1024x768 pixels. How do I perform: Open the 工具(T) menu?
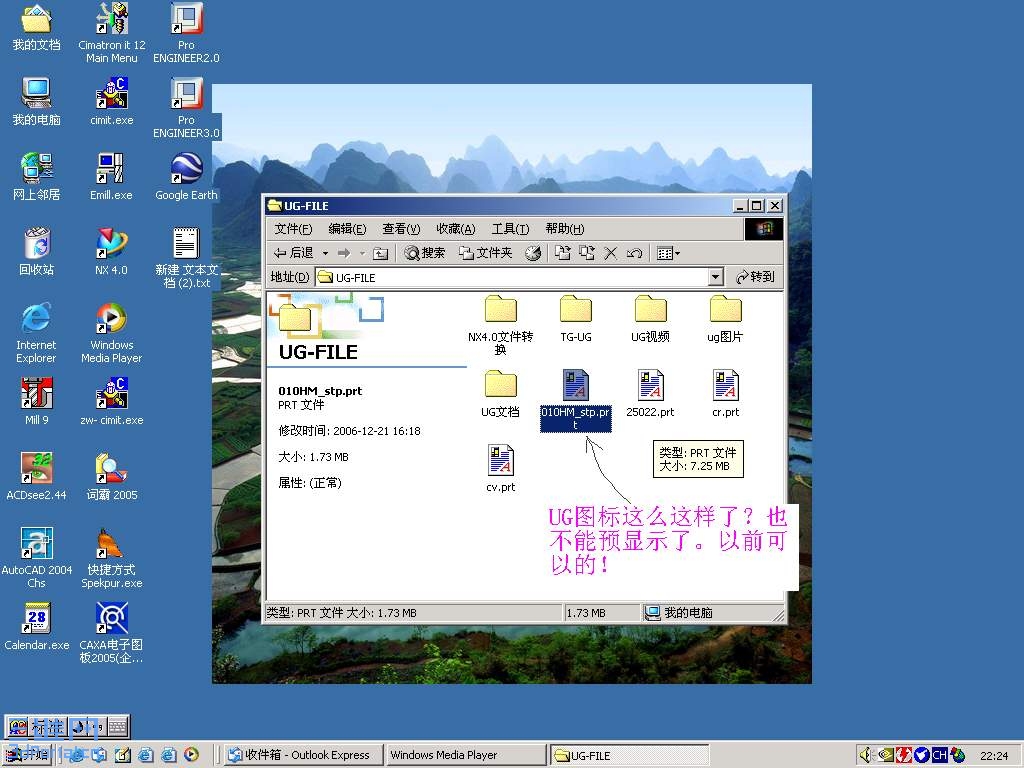tap(510, 229)
